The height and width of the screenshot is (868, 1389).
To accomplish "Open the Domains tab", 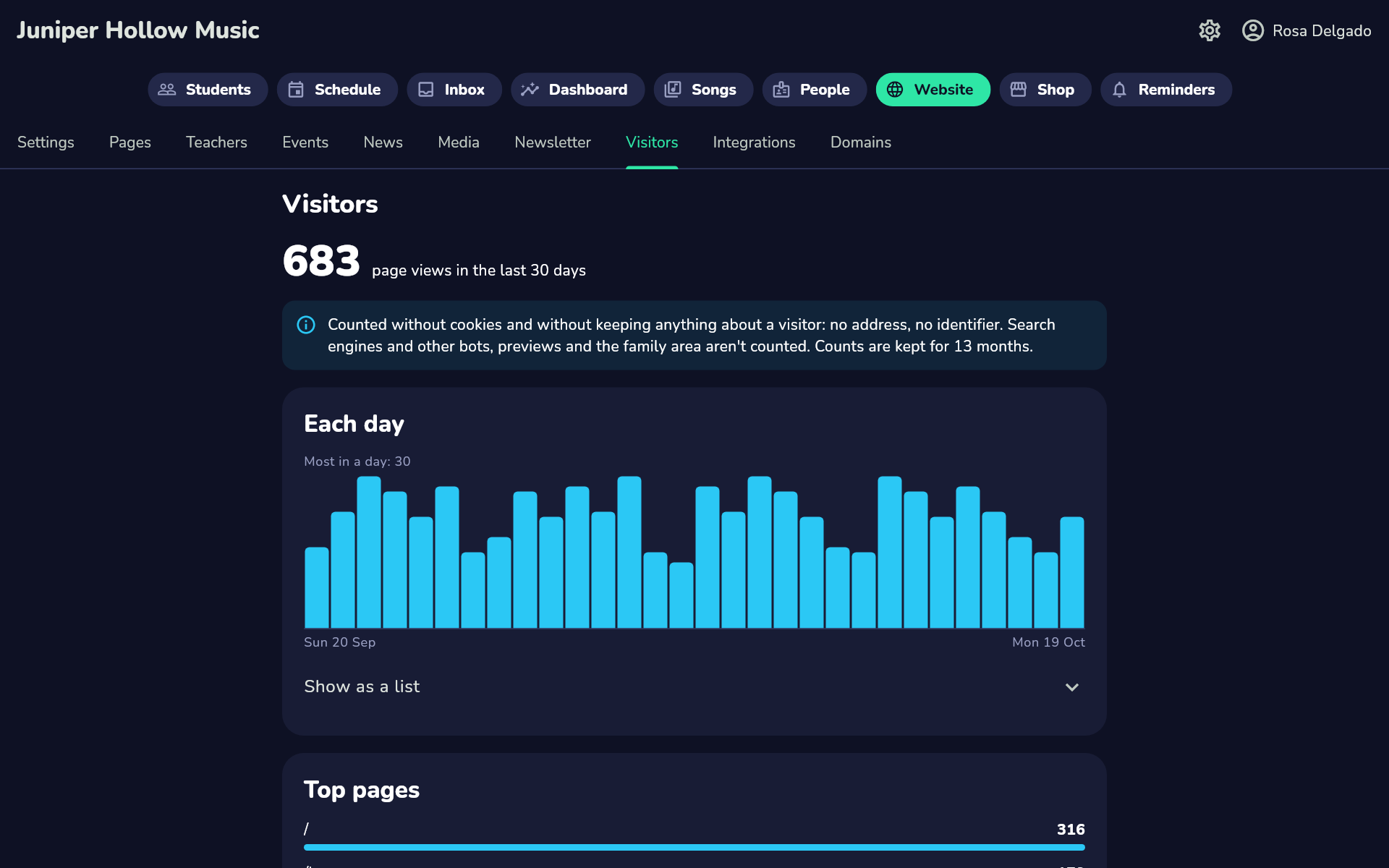I will [861, 142].
